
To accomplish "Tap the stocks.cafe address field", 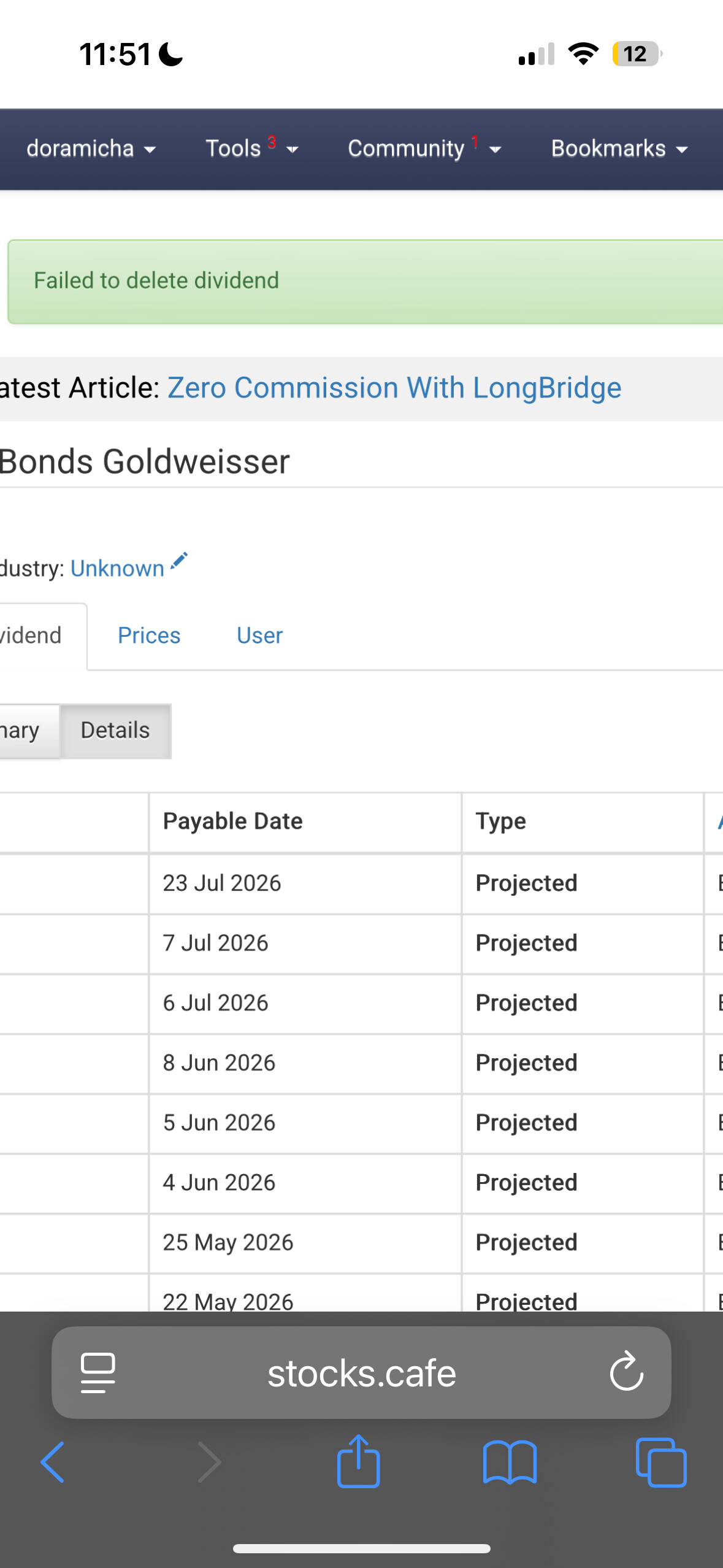I will [x=362, y=1372].
